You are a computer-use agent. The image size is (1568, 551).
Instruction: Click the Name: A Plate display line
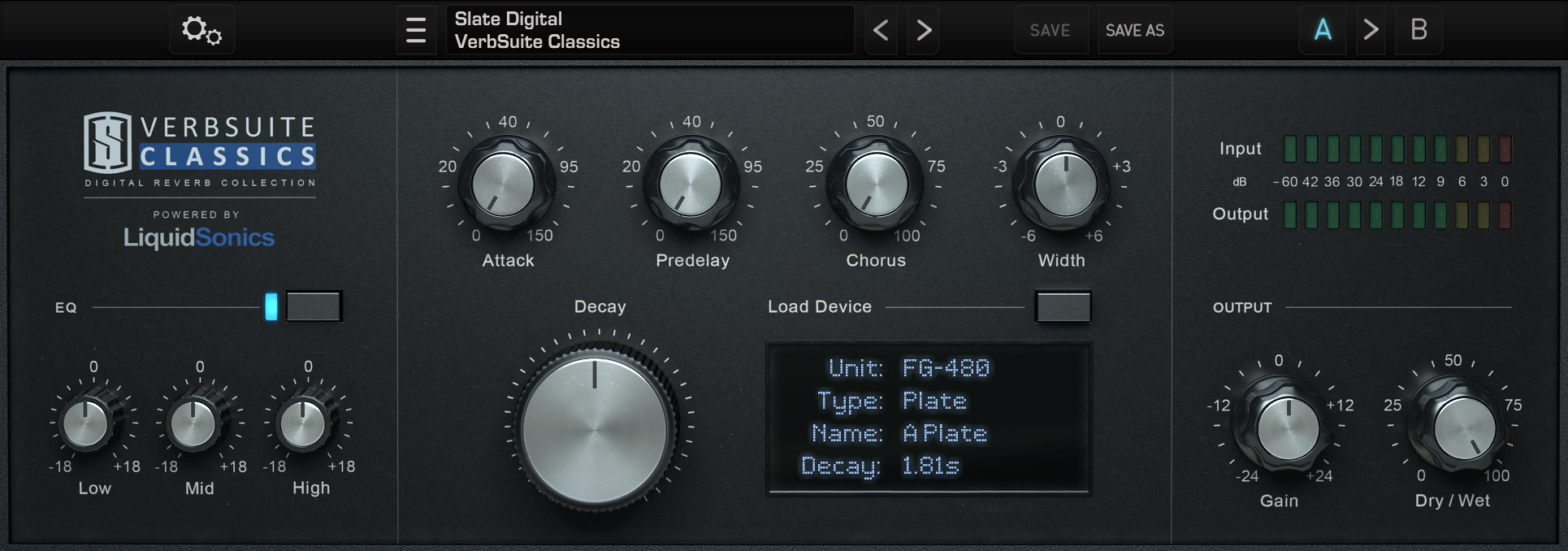coord(899,433)
